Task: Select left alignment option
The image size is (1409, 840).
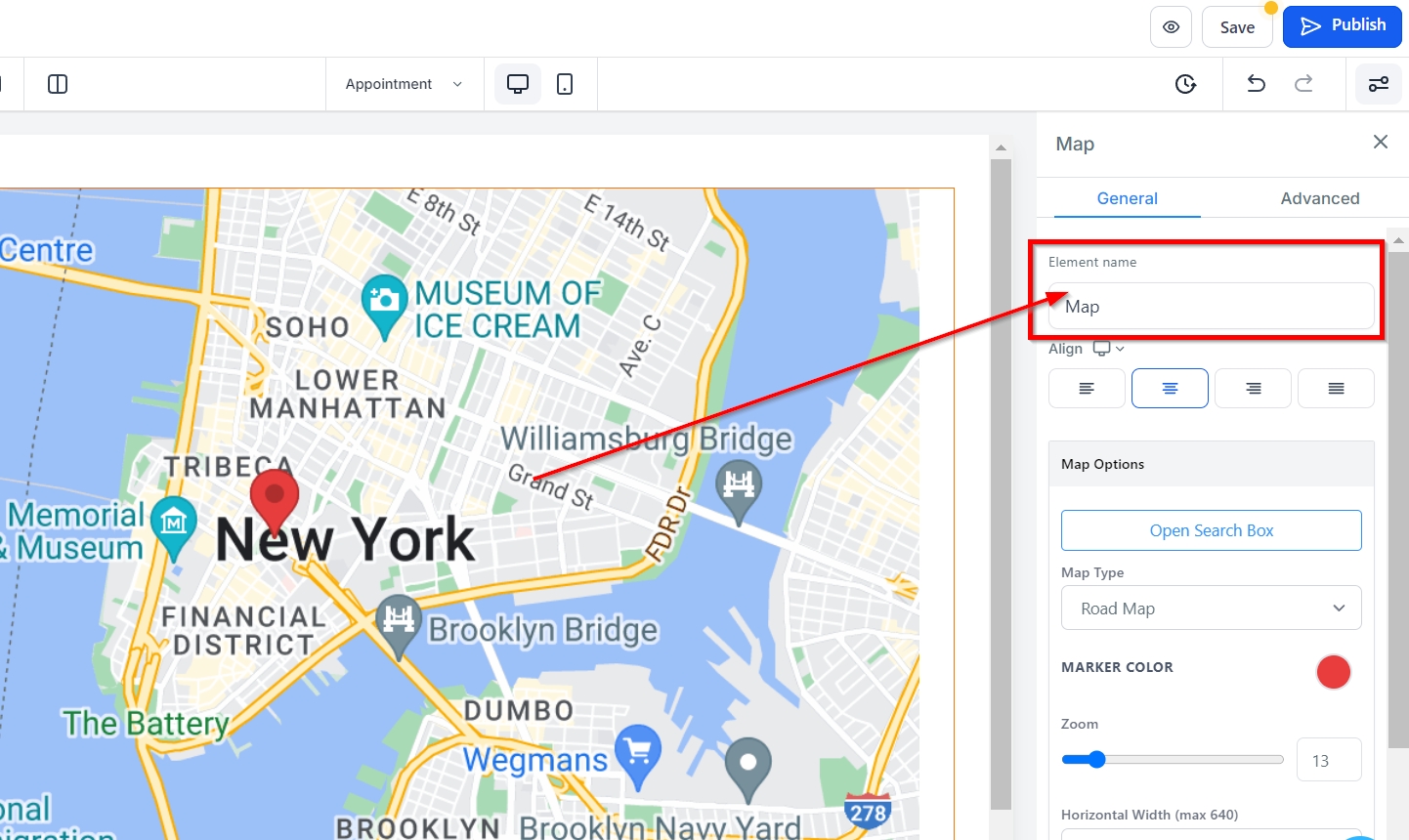Action: [x=1087, y=389]
